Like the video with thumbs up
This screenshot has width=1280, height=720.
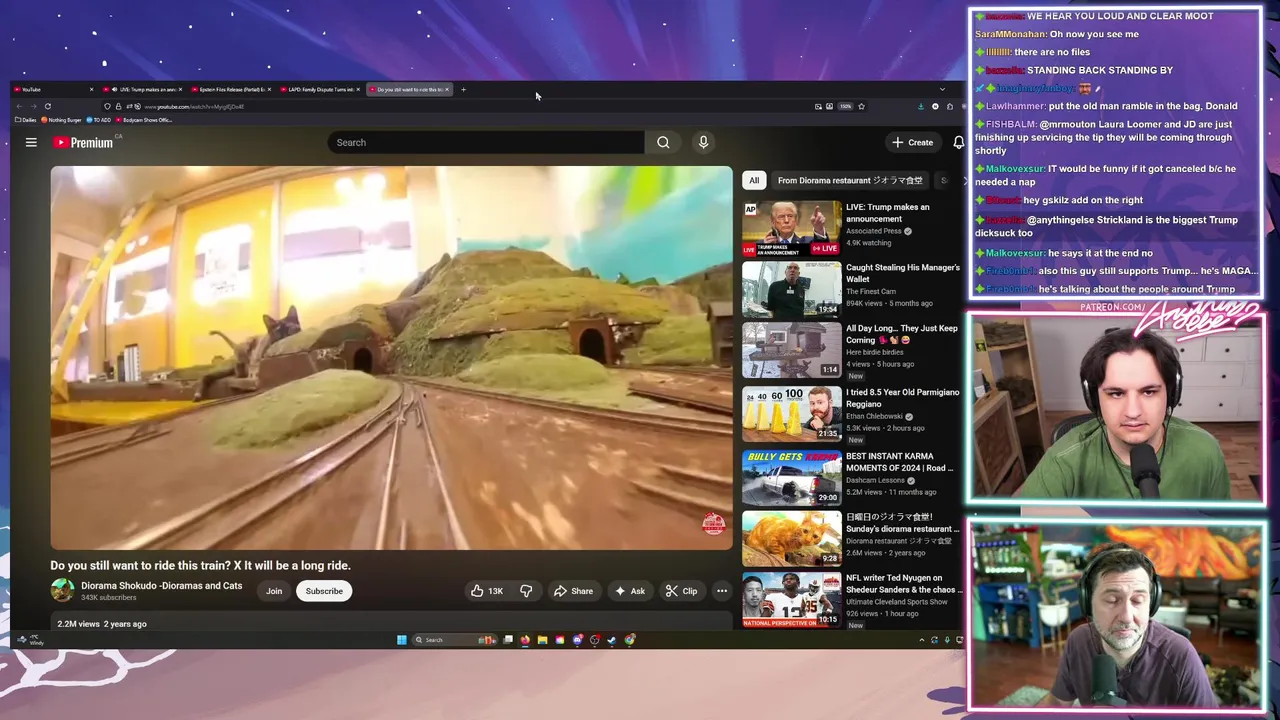tap(487, 591)
